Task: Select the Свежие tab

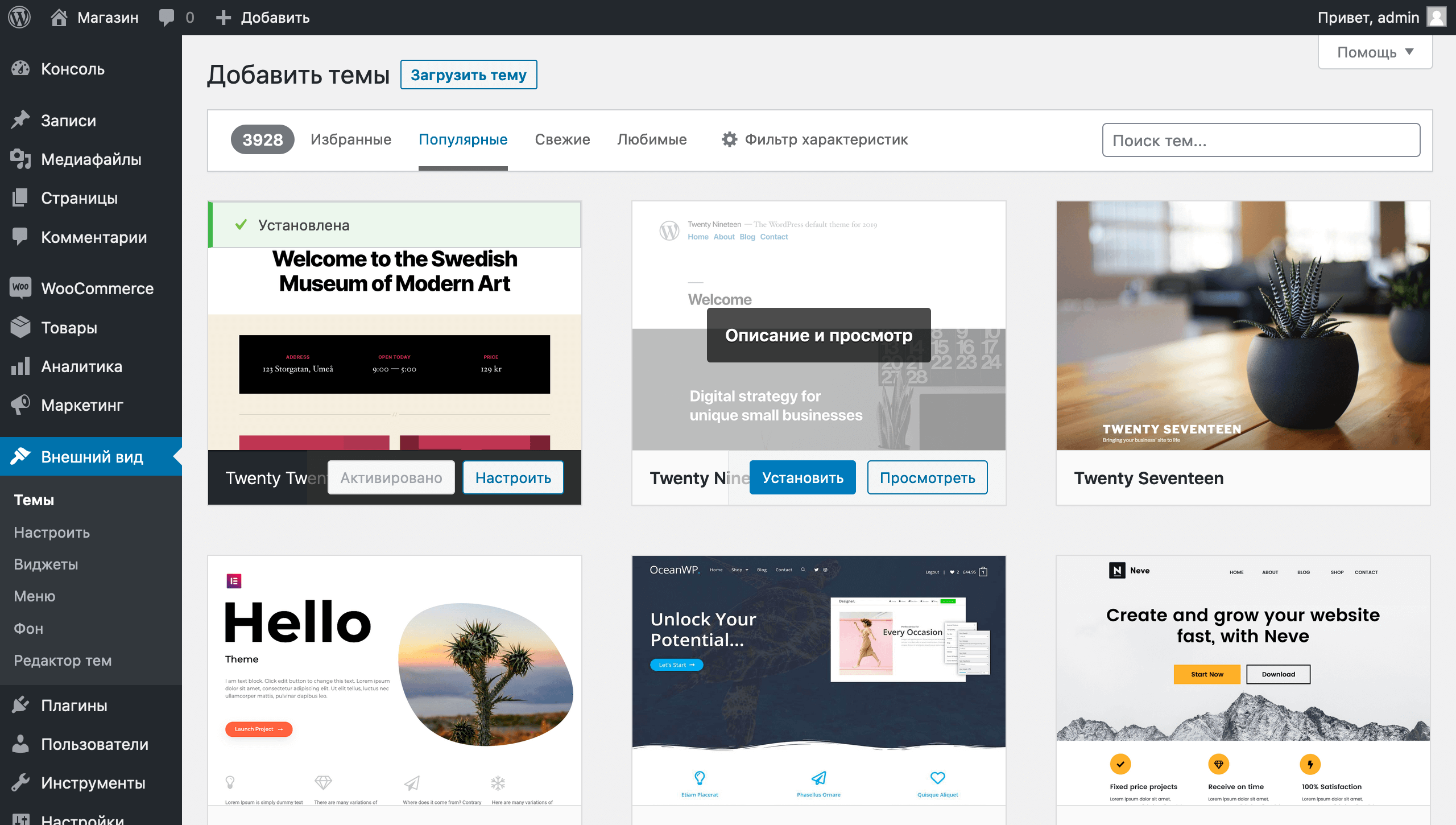Action: pos(562,139)
